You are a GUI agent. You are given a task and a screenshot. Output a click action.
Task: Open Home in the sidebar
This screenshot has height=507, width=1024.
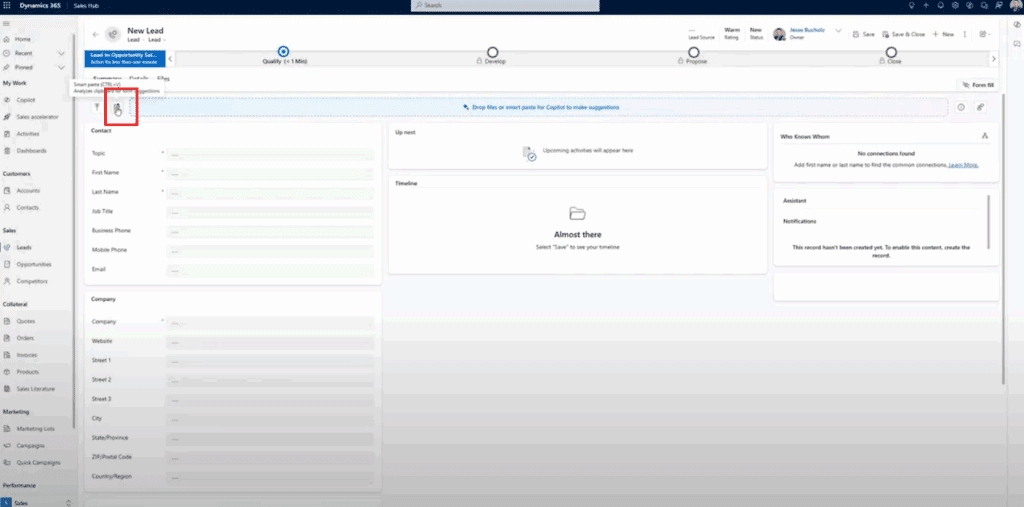click(23, 39)
